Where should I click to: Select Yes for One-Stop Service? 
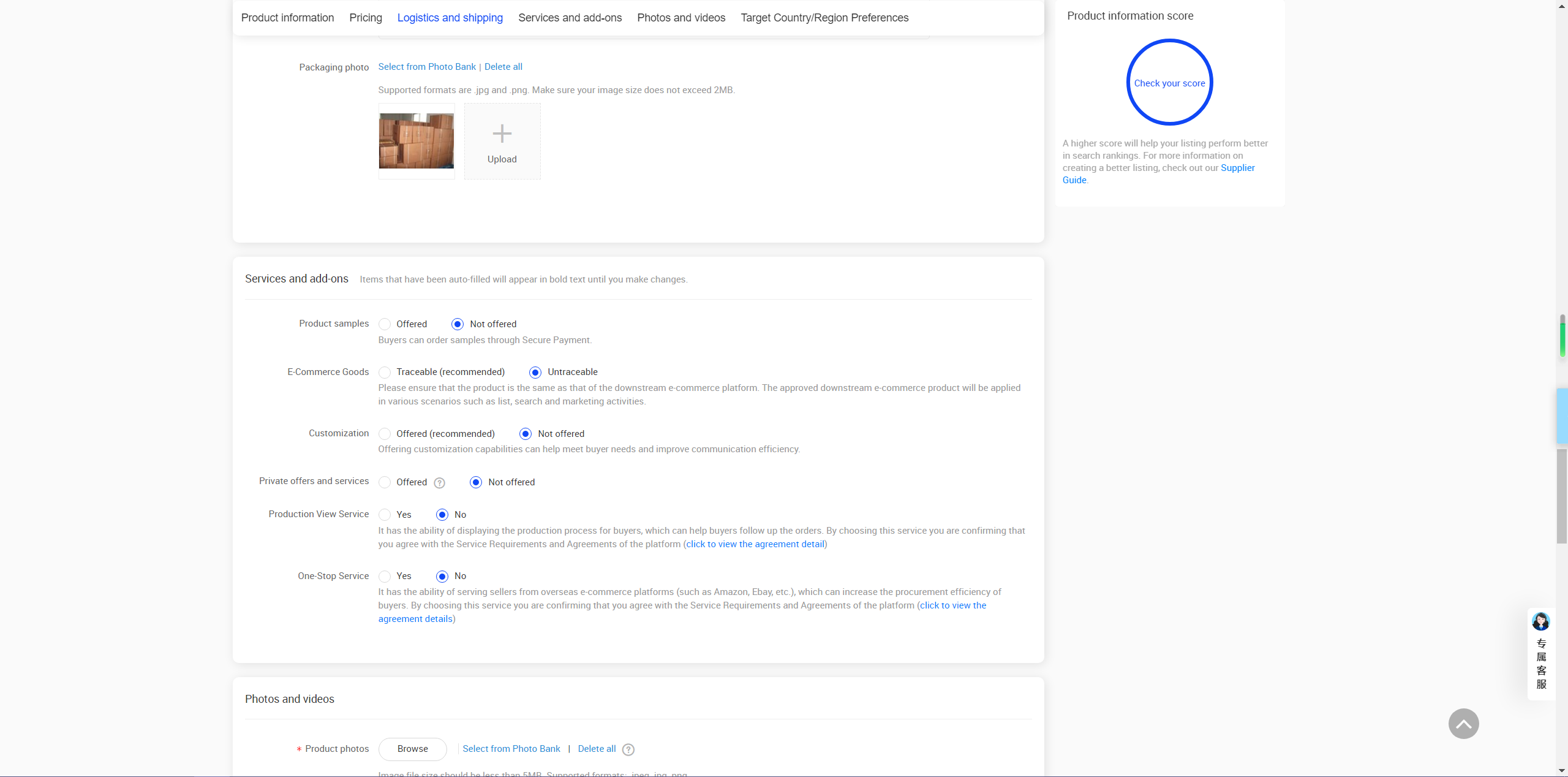point(385,576)
